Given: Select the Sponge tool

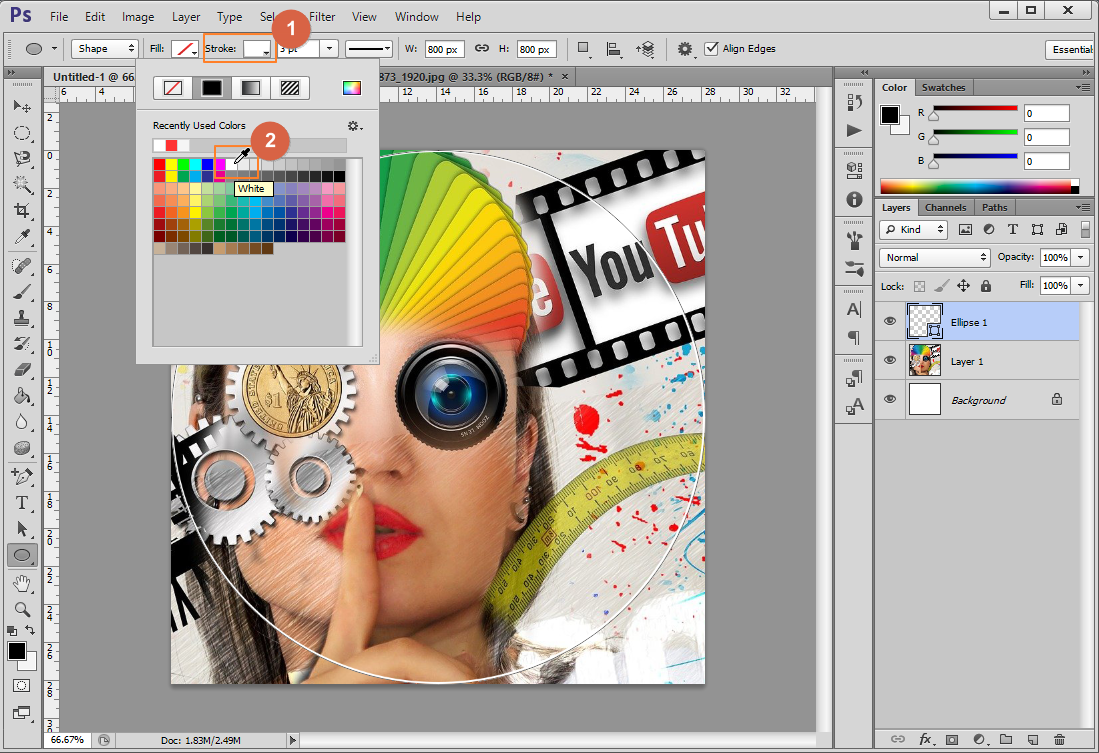Looking at the screenshot, I should coord(22,447).
